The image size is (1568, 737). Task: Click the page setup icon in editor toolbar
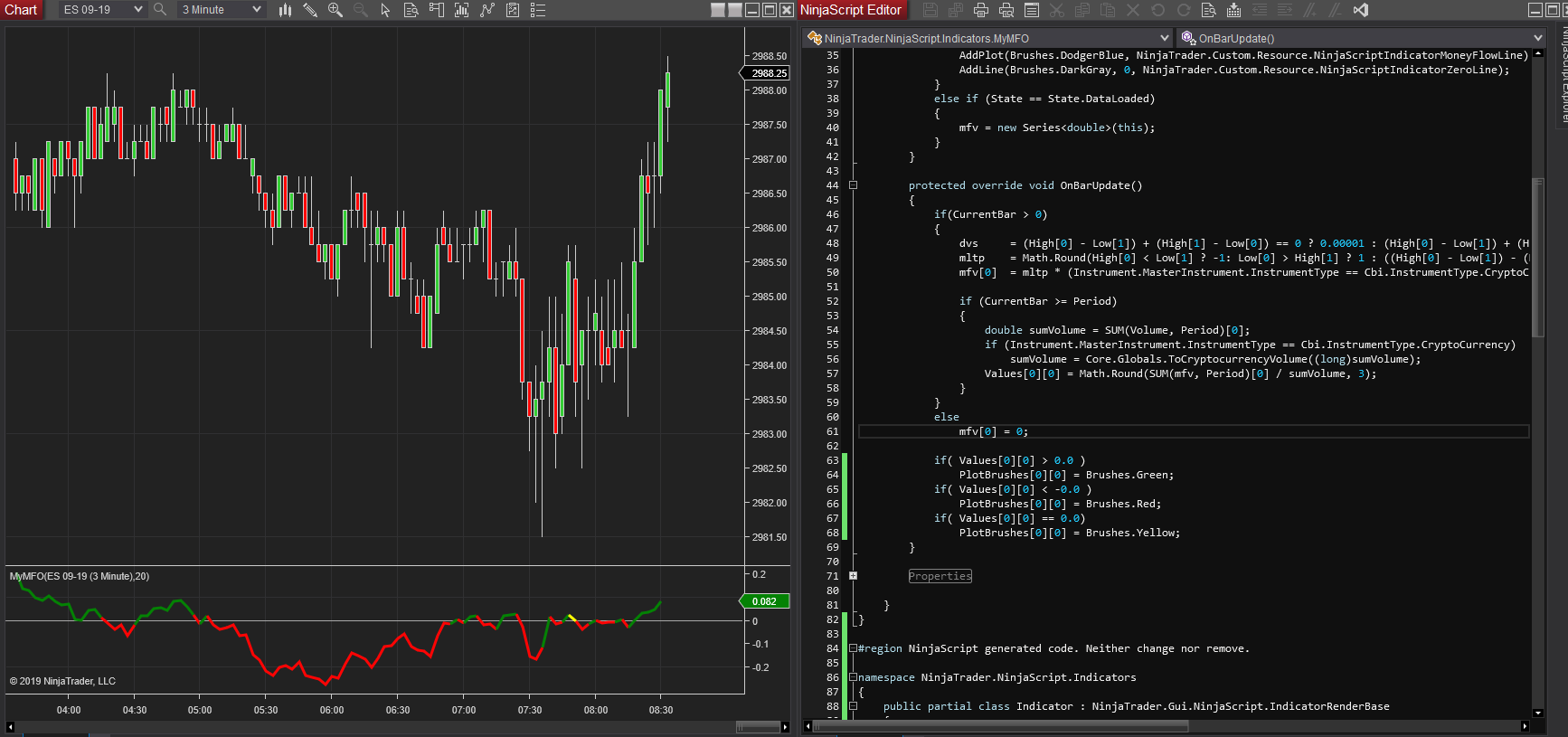click(x=1032, y=10)
